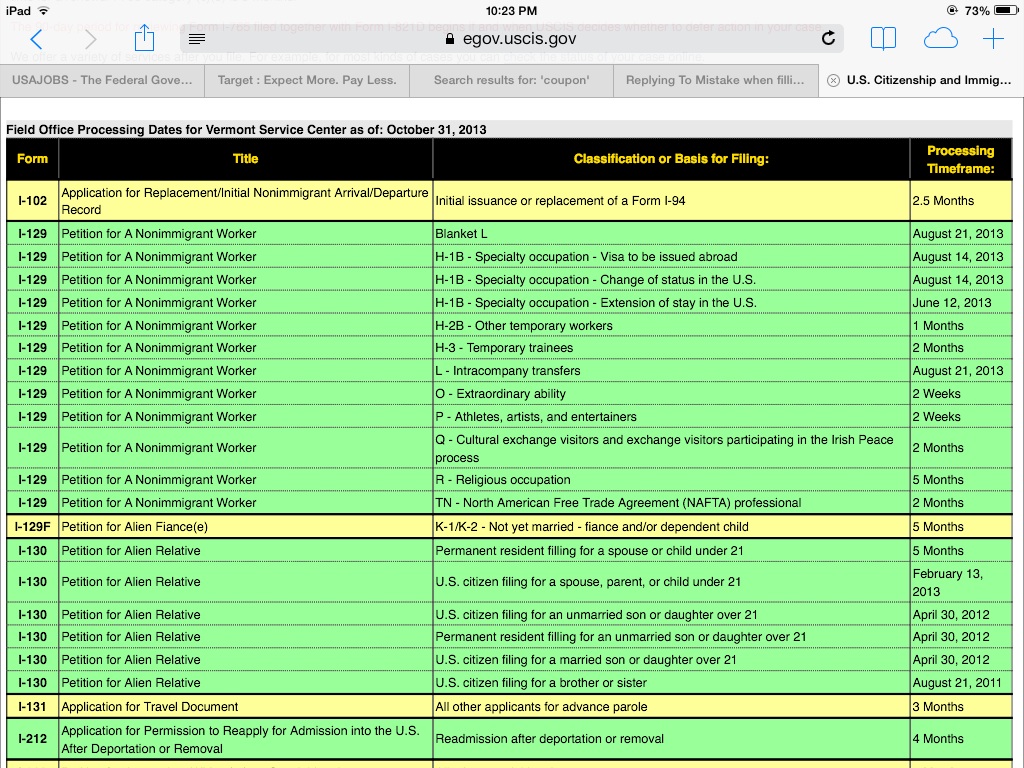Click the 2.5 Months timeframe cell
Screen dimensions: 1024x768
(x=961, y=200)
